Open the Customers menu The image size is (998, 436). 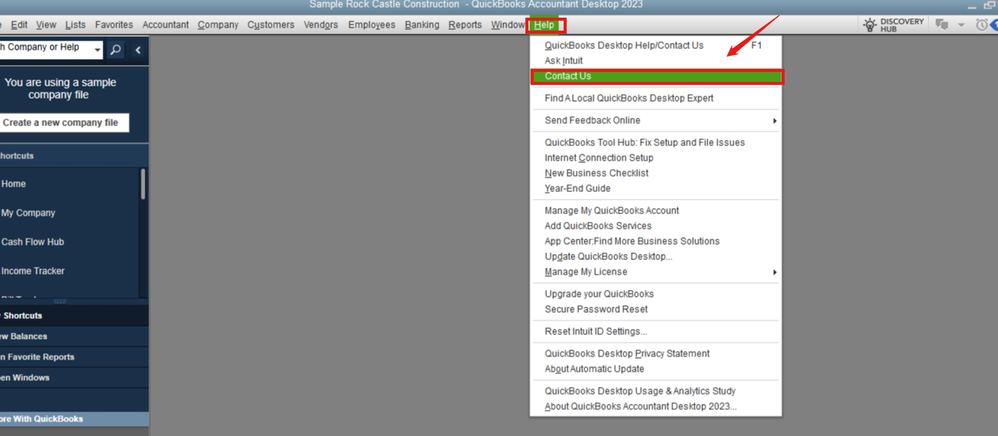click(x=271, y=25)
